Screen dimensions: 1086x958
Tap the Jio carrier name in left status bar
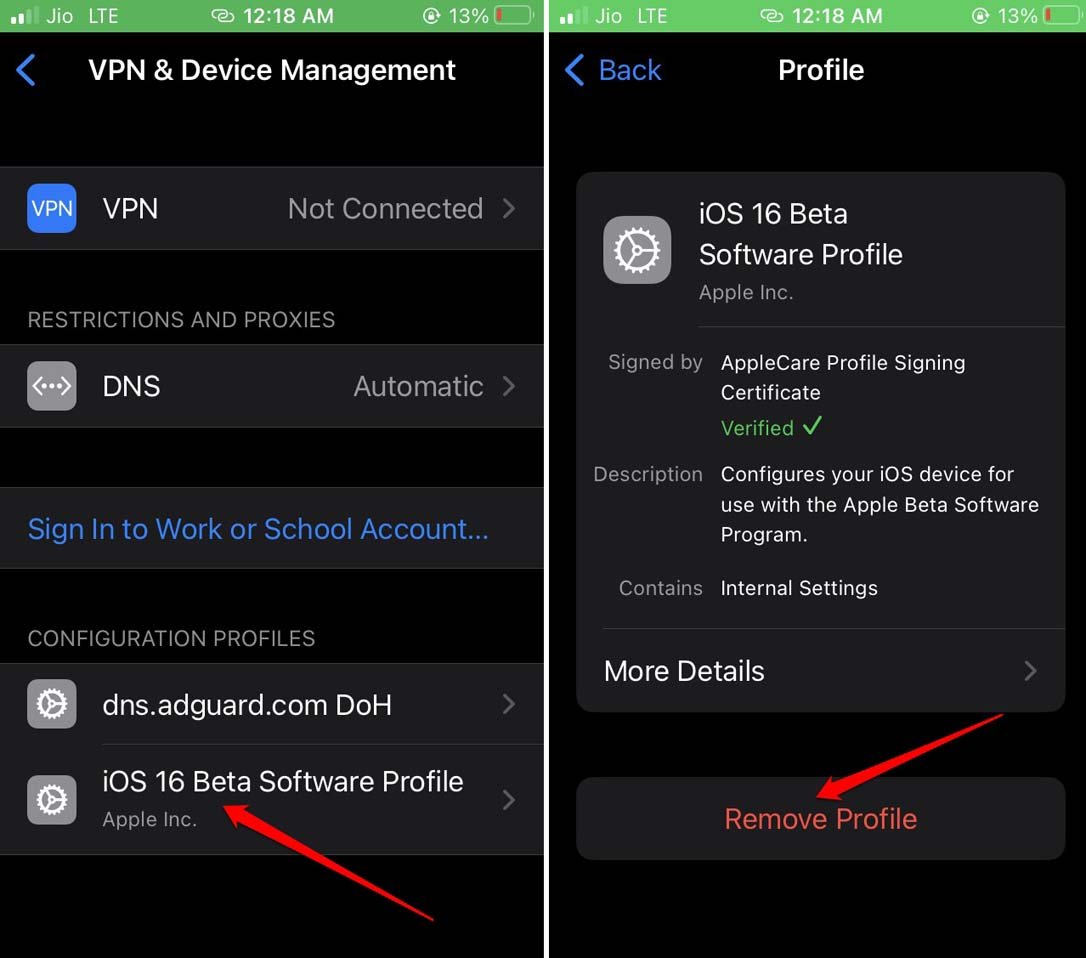point(60,15)
